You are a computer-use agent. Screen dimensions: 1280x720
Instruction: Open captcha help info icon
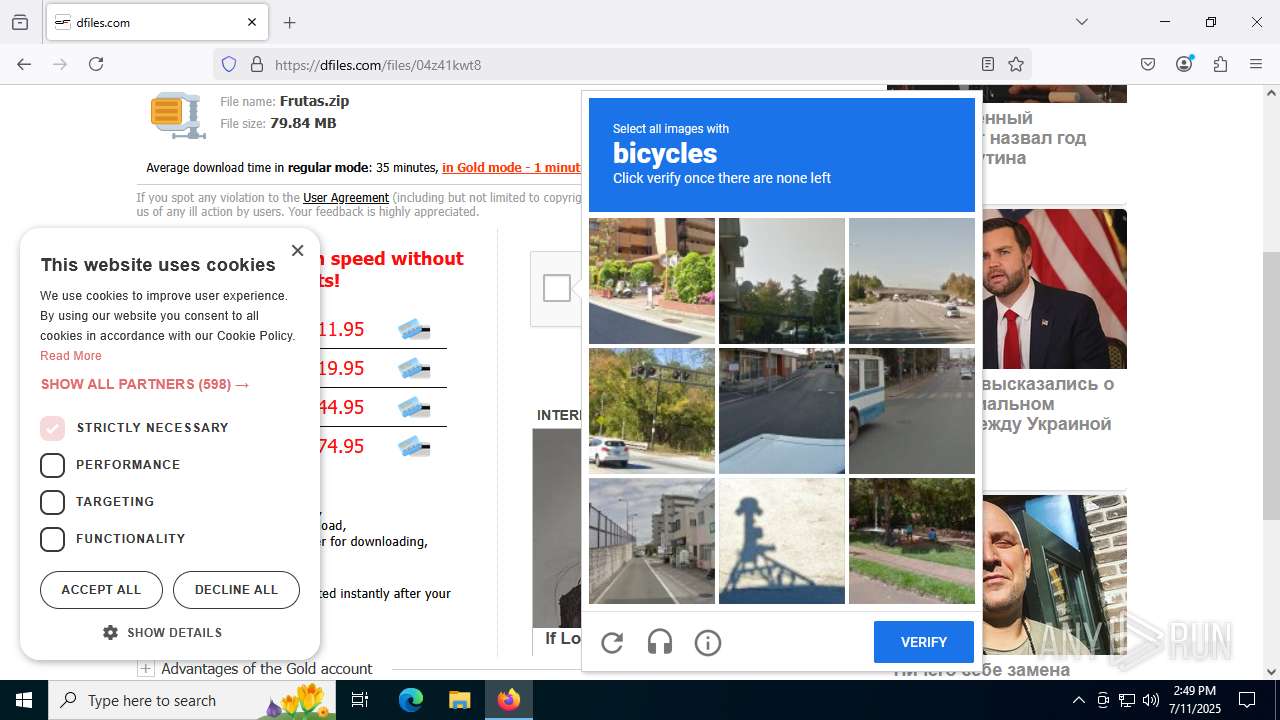[x=708, y=643]
